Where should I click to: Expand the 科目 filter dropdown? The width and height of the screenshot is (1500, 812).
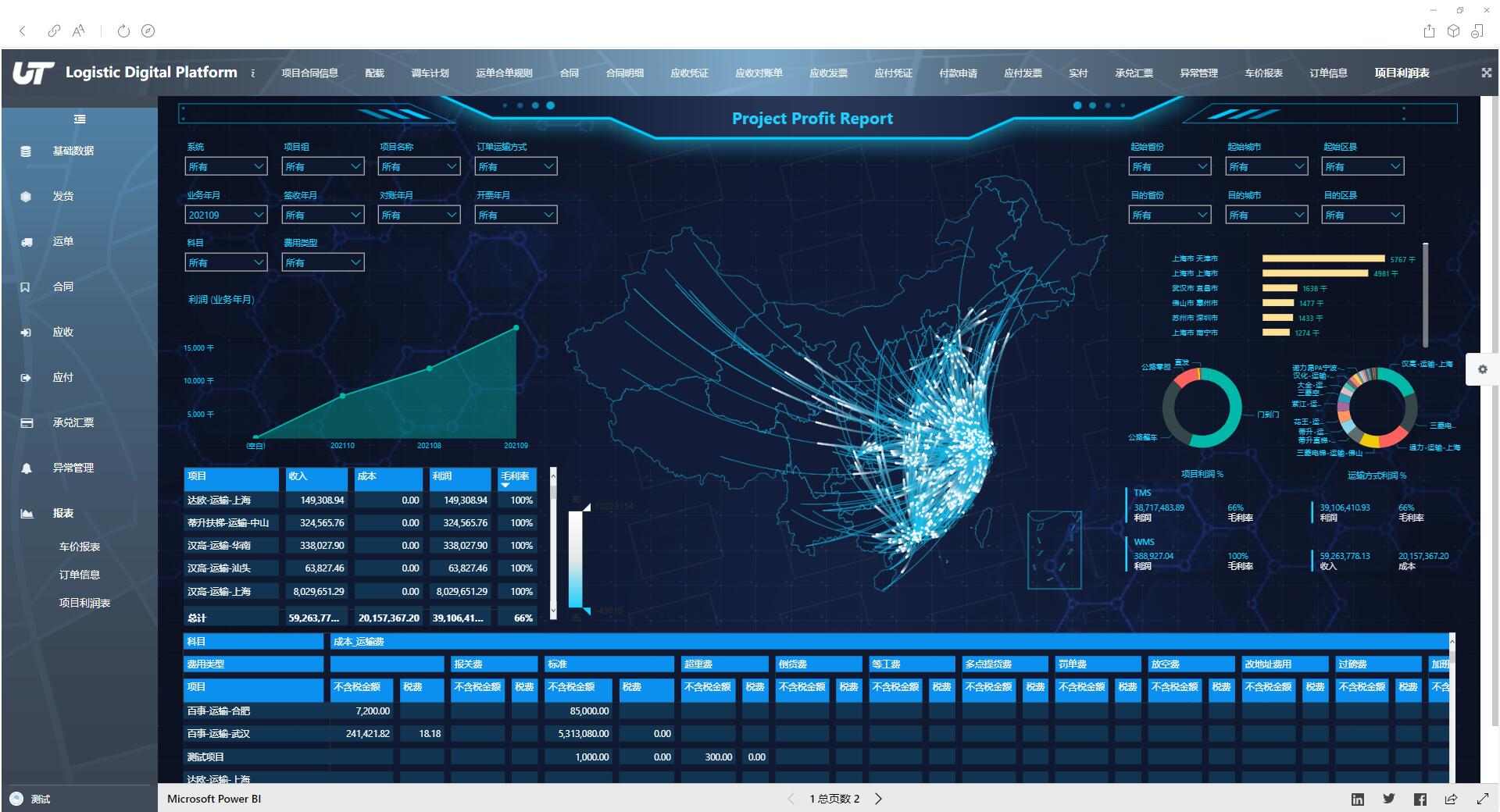227,262
